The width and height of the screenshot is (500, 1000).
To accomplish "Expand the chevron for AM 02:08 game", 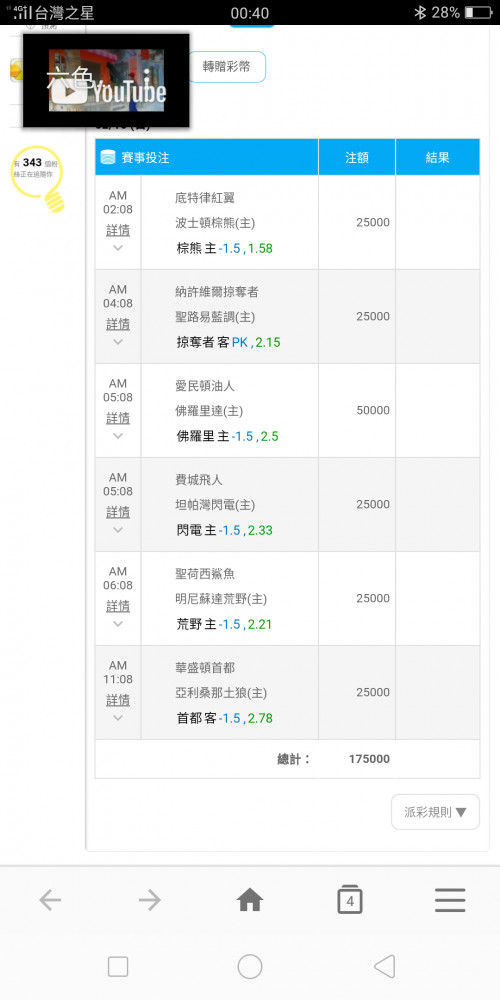I will (x=118, y=248).
